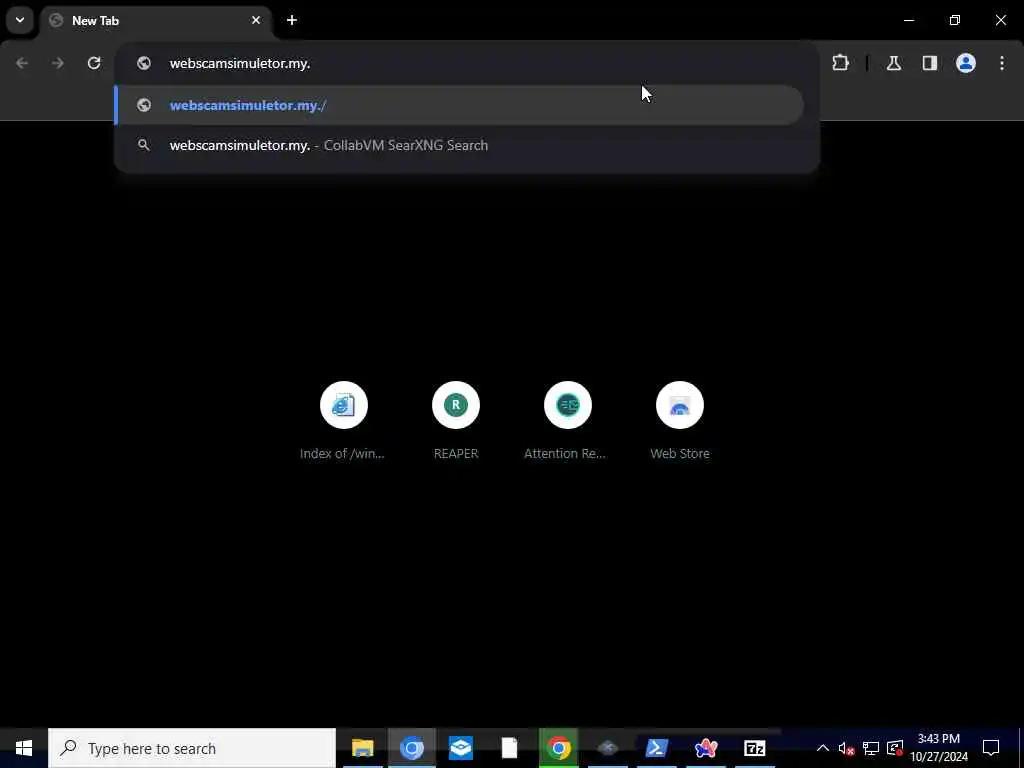Image resolution: width=1024 pixels, height=768 pixels.
Task: Open the REAPER shortcut tile
Action: pos(456,420)
